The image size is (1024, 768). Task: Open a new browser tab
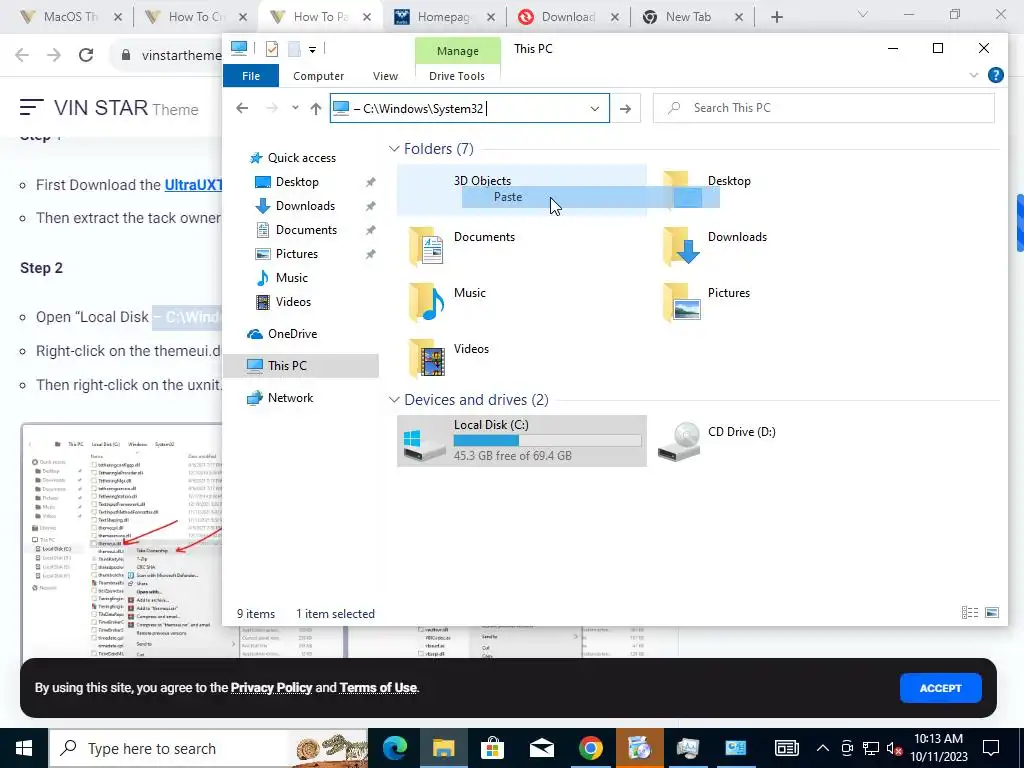776,17
